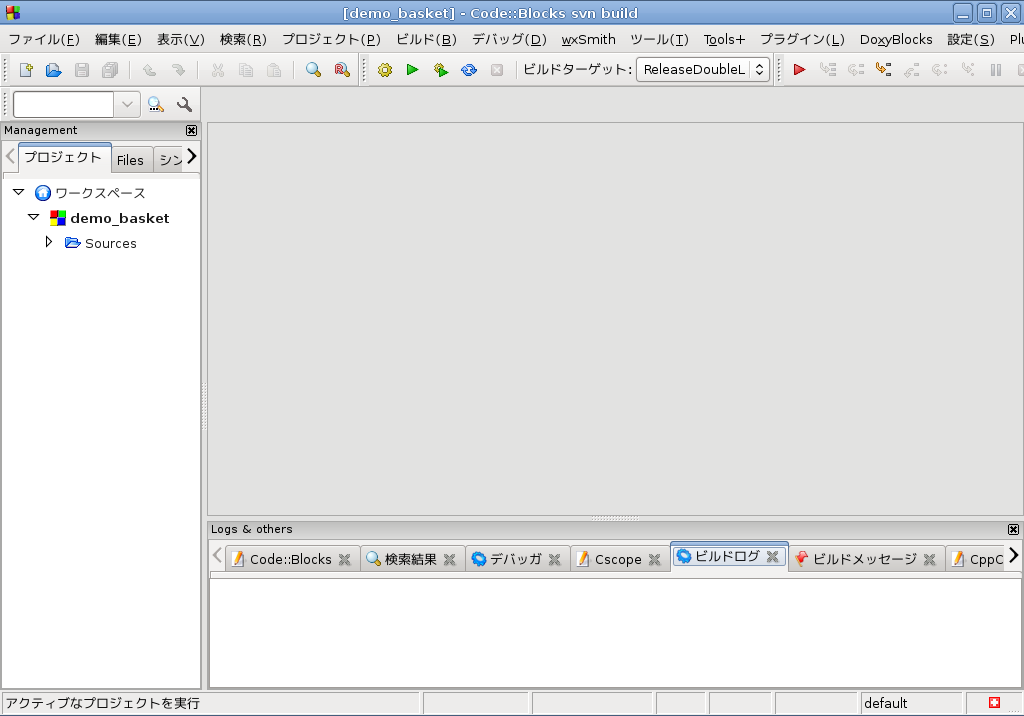Click the red icon in the status bar
This screenshot has height=716, width=1024.
[994, 703]
